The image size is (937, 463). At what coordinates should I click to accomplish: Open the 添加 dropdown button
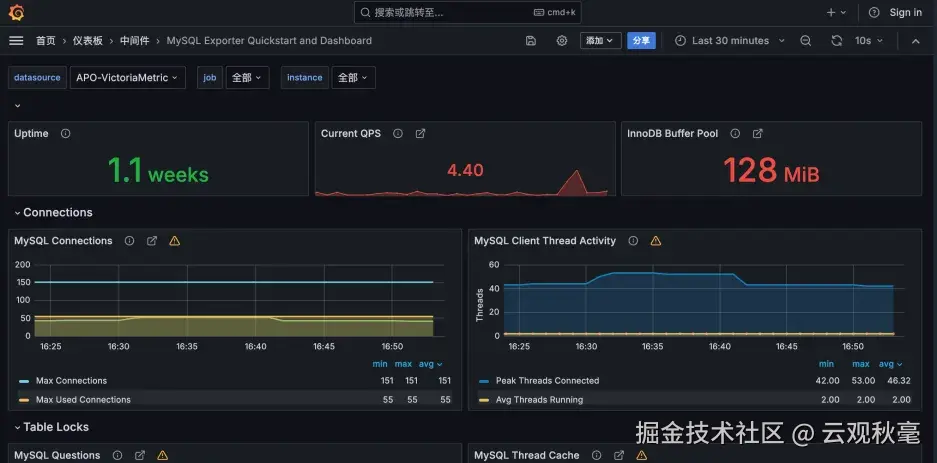tap(601, 41)
